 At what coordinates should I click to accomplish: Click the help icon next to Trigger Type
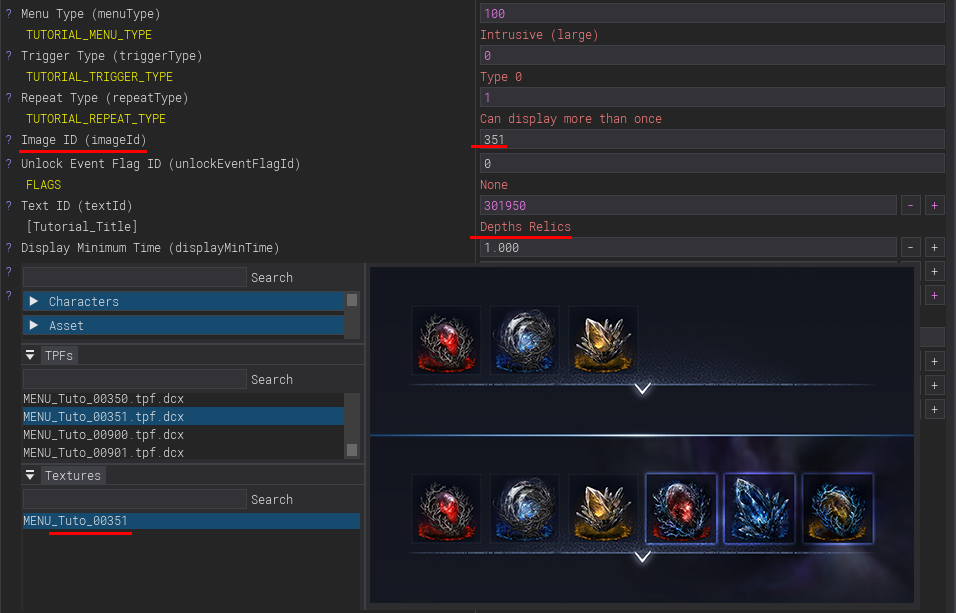pos(9,56)
